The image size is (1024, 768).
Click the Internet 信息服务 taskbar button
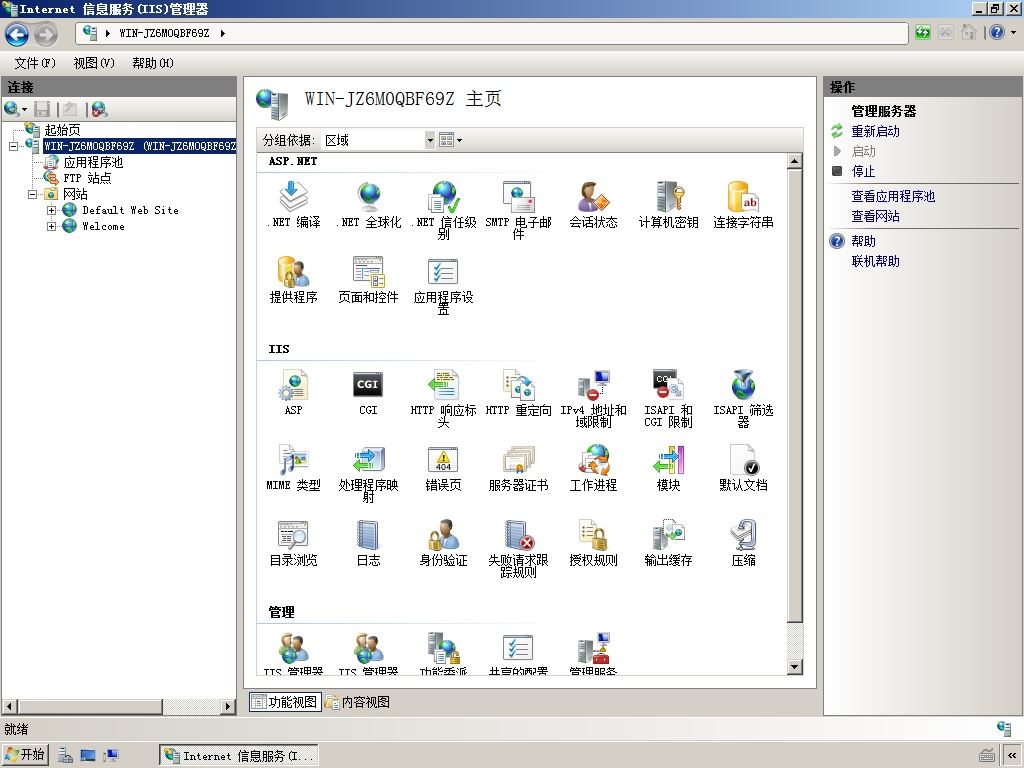pos(239,756)
